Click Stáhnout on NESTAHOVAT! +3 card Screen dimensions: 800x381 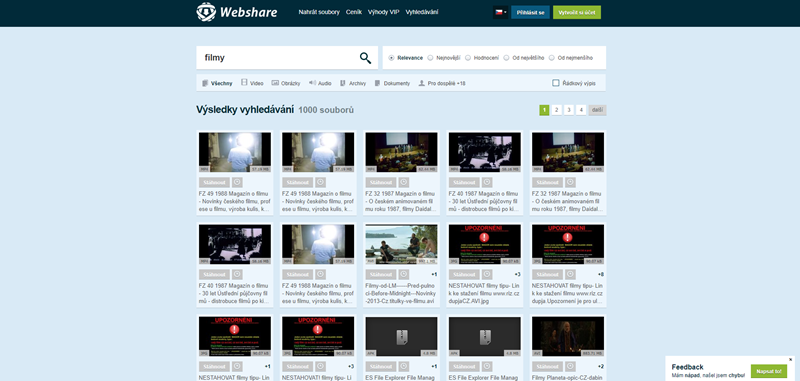[x=297, y=366]
